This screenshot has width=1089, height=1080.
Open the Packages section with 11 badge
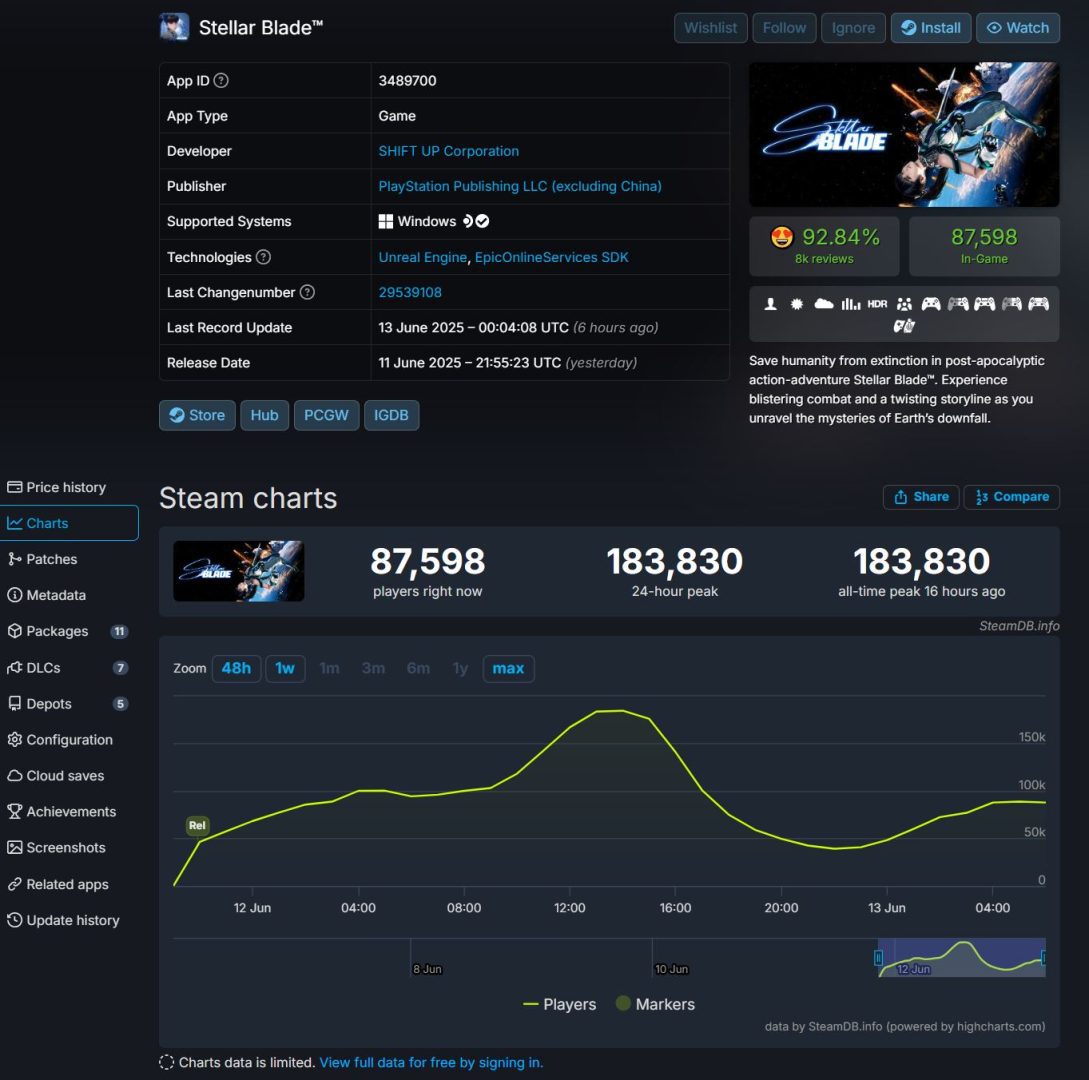coord(68,631)
